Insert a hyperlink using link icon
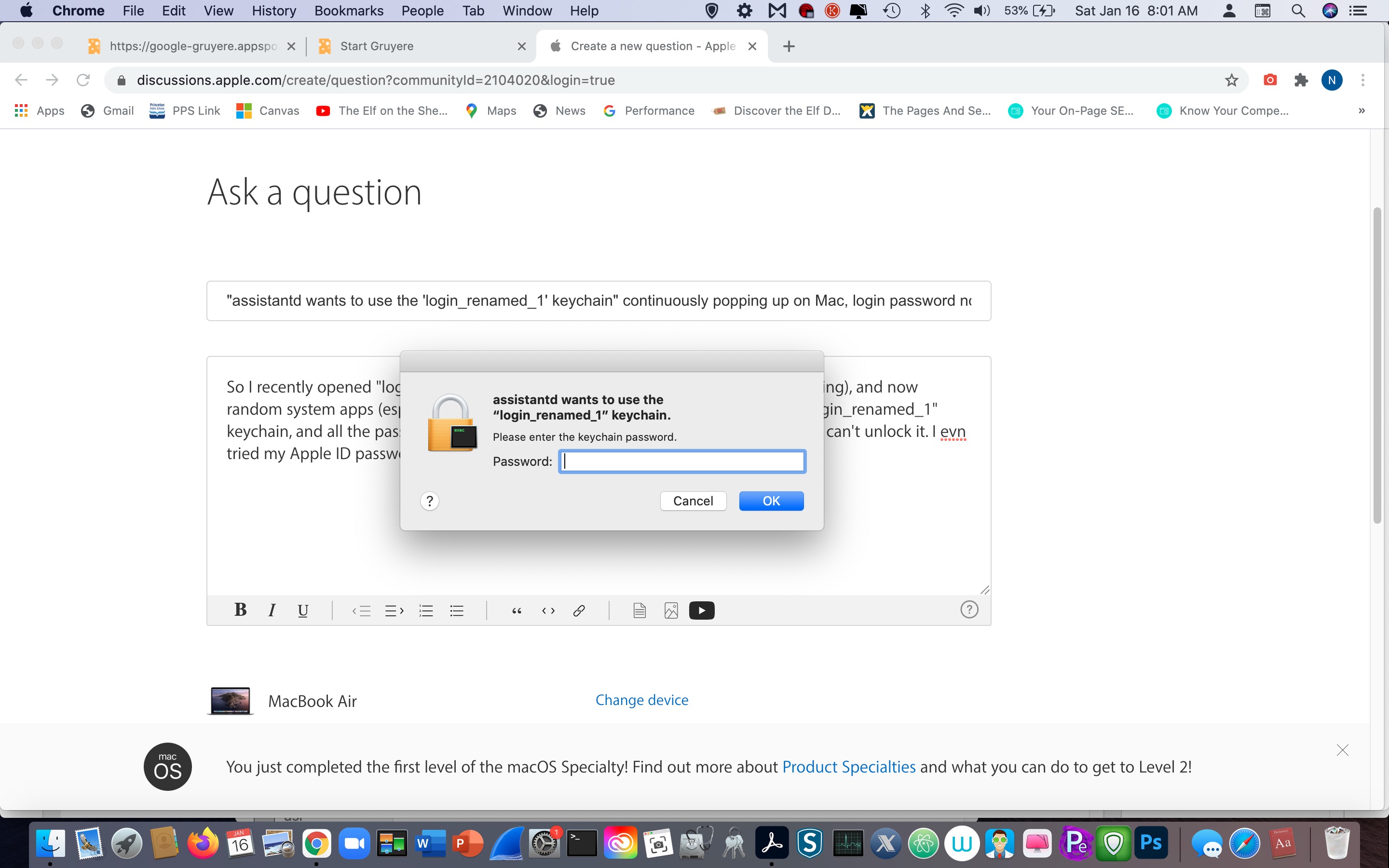The width and height of the screenshot is (1389, 868). (579, 610)
